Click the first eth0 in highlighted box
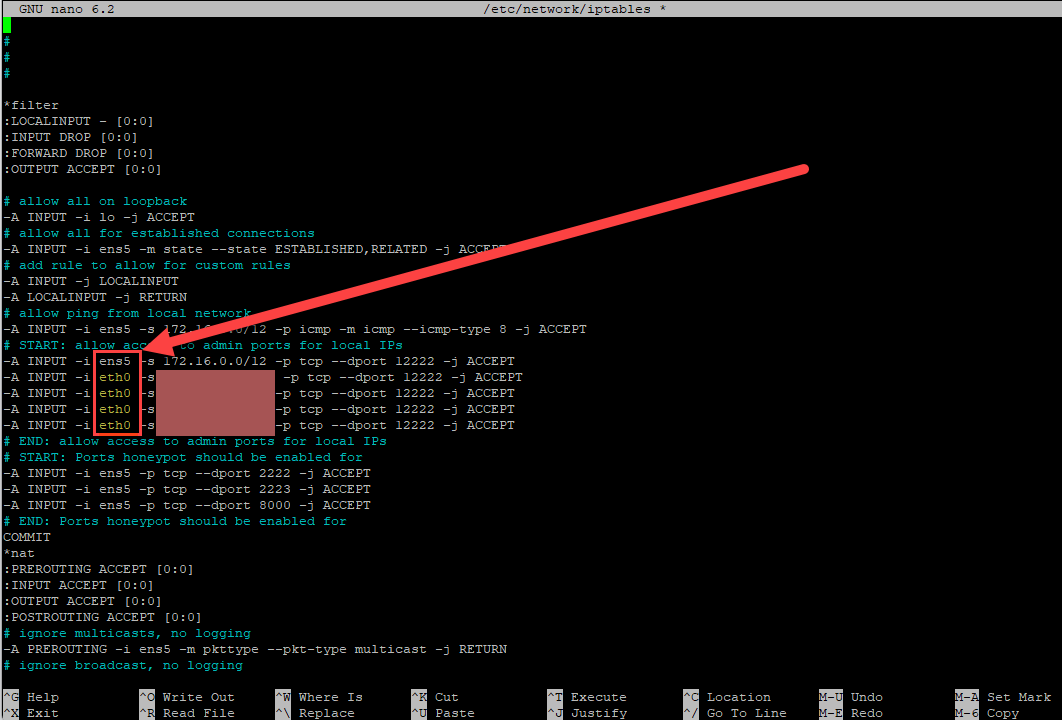 [x=115, y=377]
